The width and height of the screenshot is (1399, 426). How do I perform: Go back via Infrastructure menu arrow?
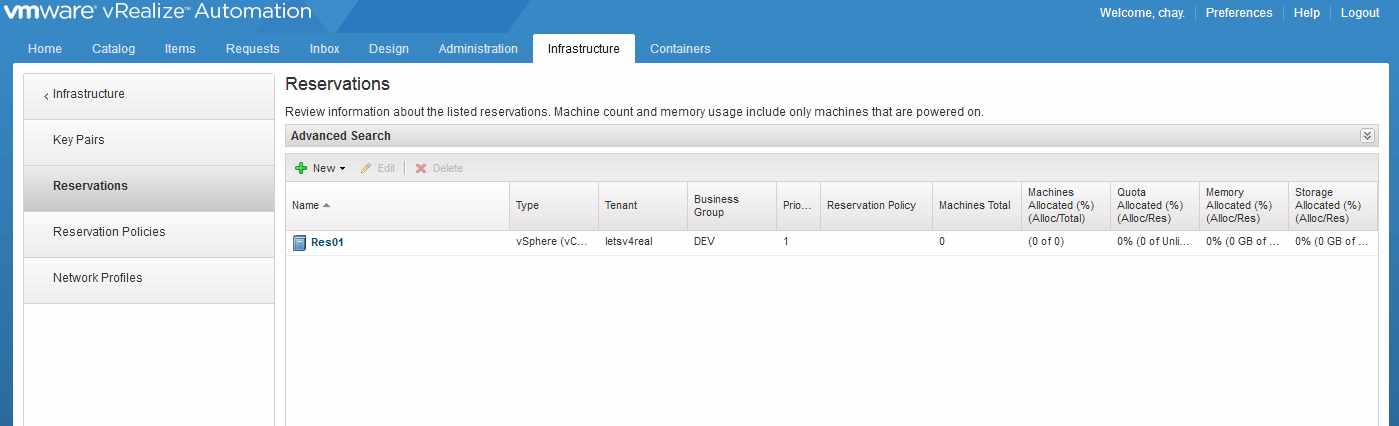[46, 95]
